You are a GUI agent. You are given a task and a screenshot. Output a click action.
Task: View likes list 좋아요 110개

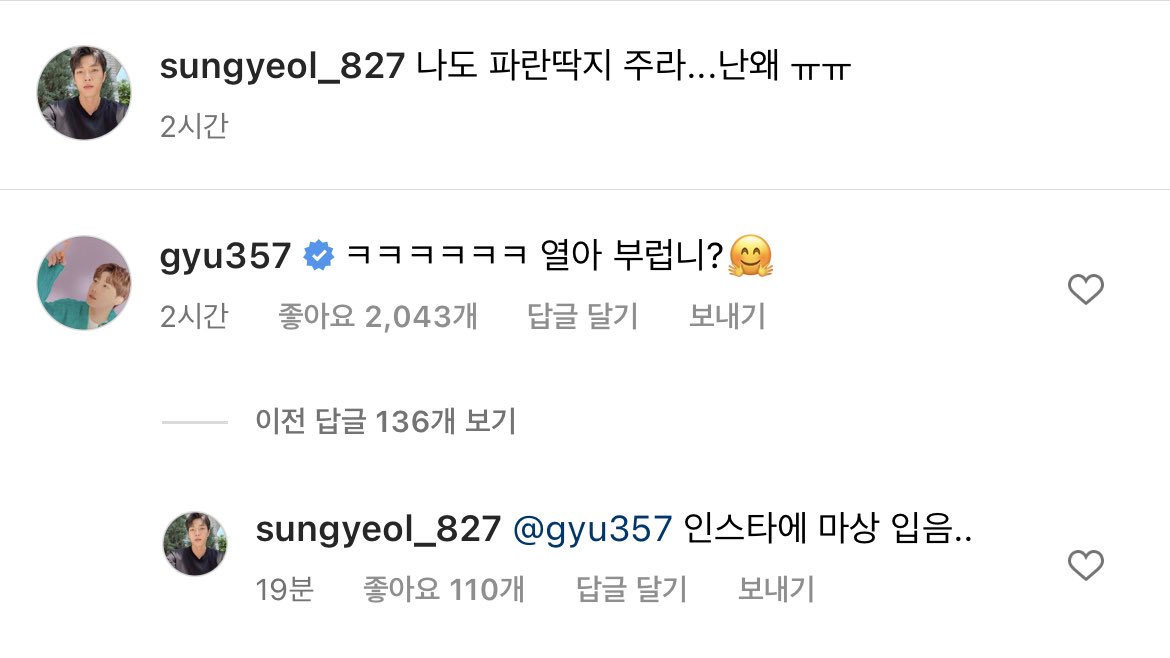[x=444, y=589]
